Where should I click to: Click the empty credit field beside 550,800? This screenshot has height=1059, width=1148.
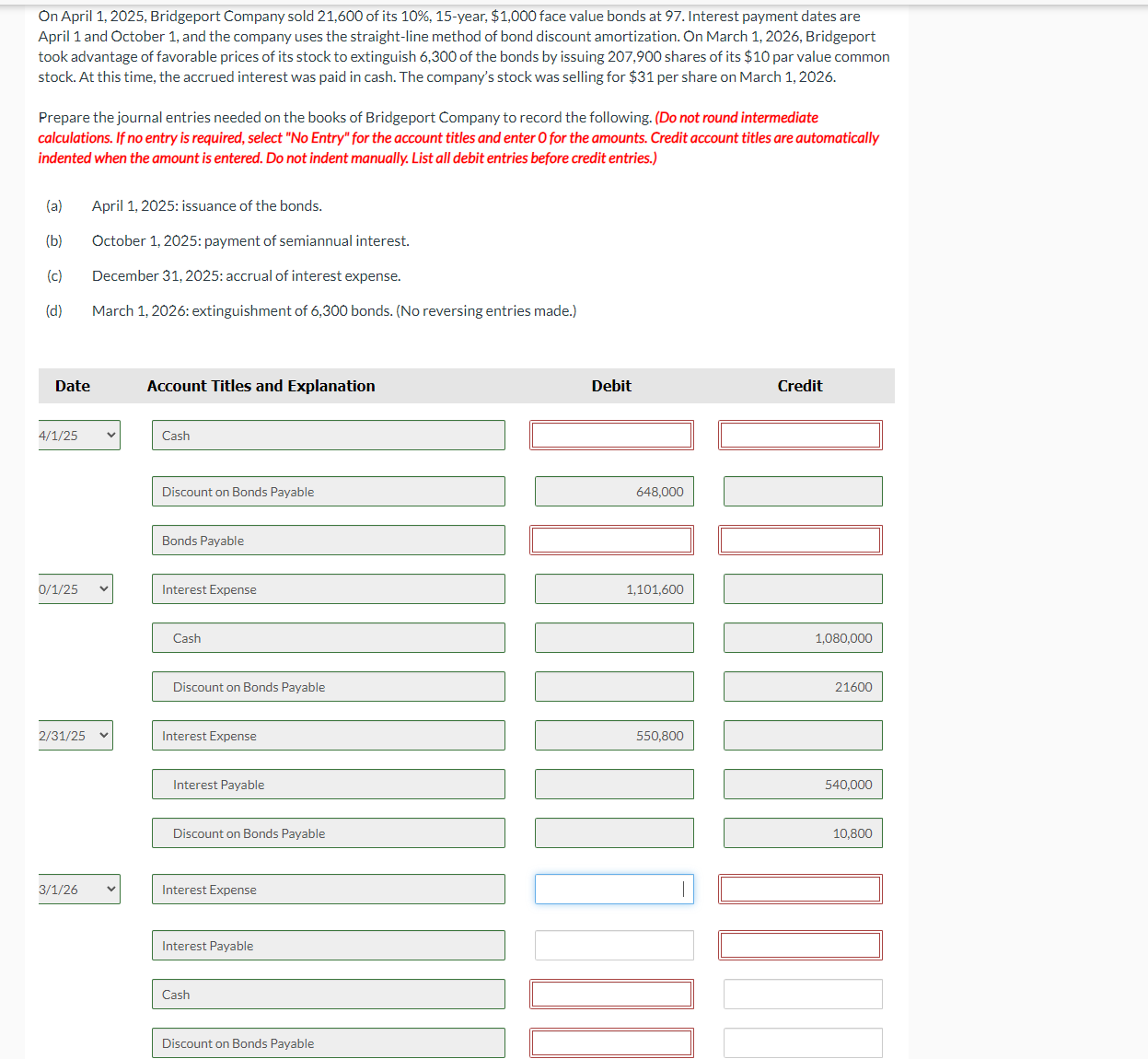click(x=803, y=736)
